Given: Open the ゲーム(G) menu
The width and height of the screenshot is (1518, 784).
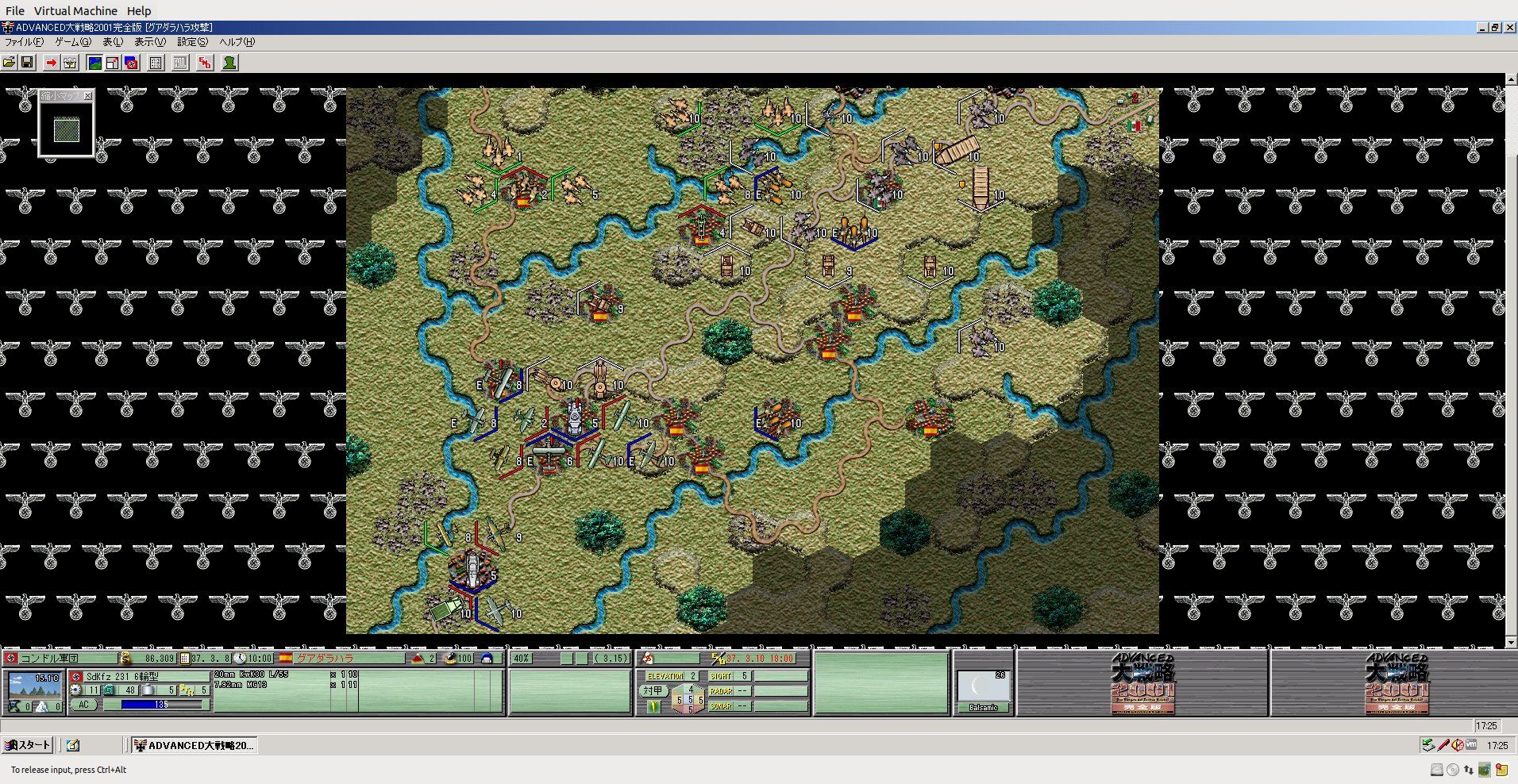Looking at the screenshot, I should tap(73, 42).
